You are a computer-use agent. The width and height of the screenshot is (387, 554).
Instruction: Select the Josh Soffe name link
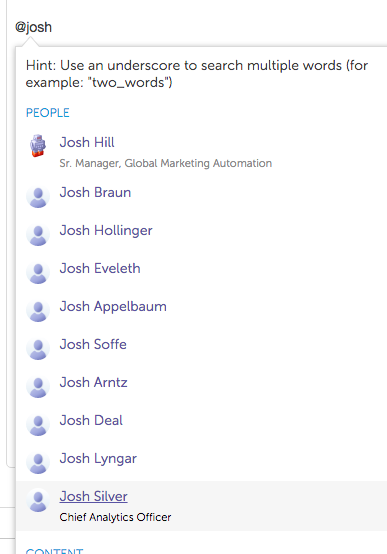(93, 344)
